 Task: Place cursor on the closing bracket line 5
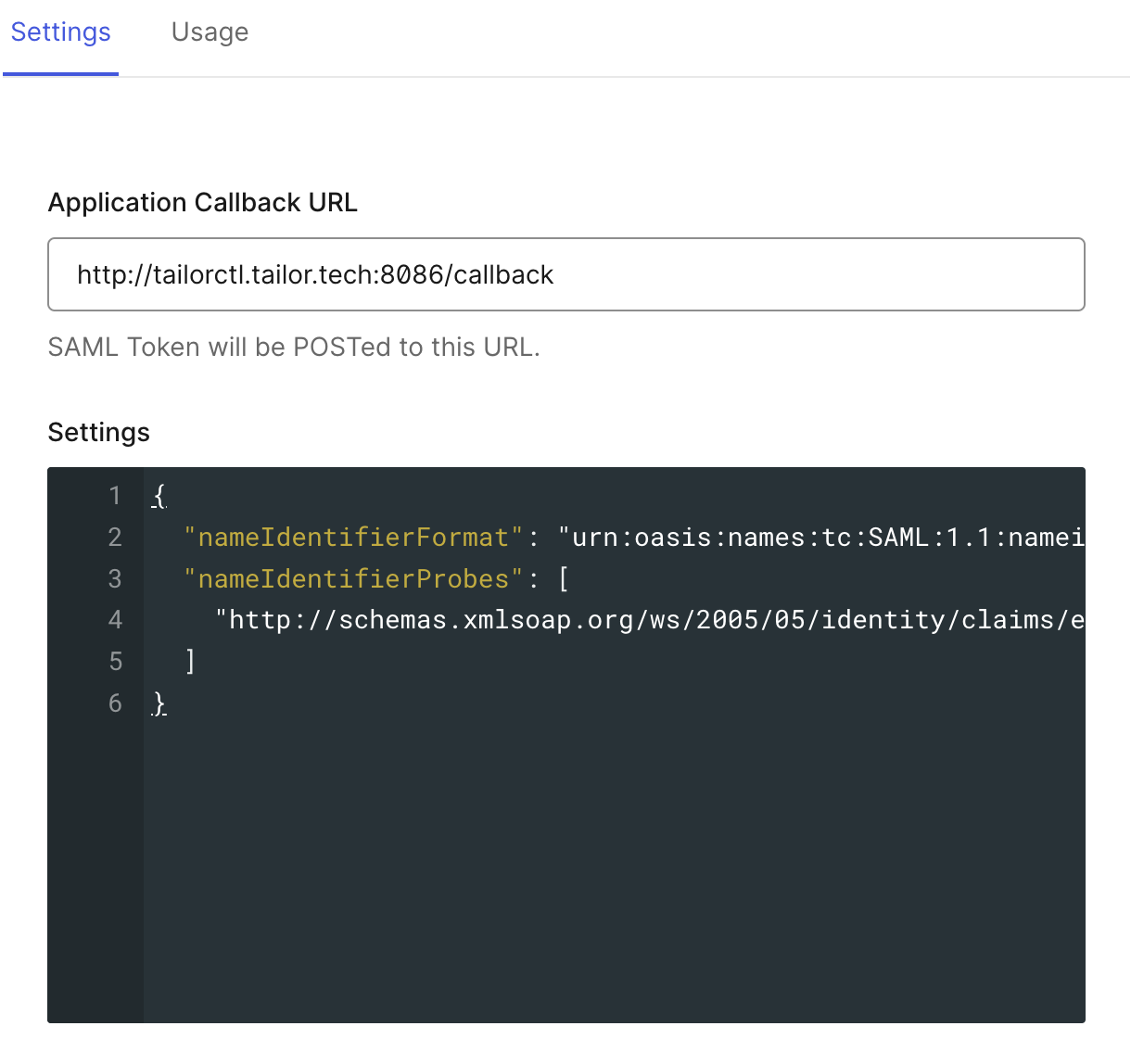click(x=189, y=661)
